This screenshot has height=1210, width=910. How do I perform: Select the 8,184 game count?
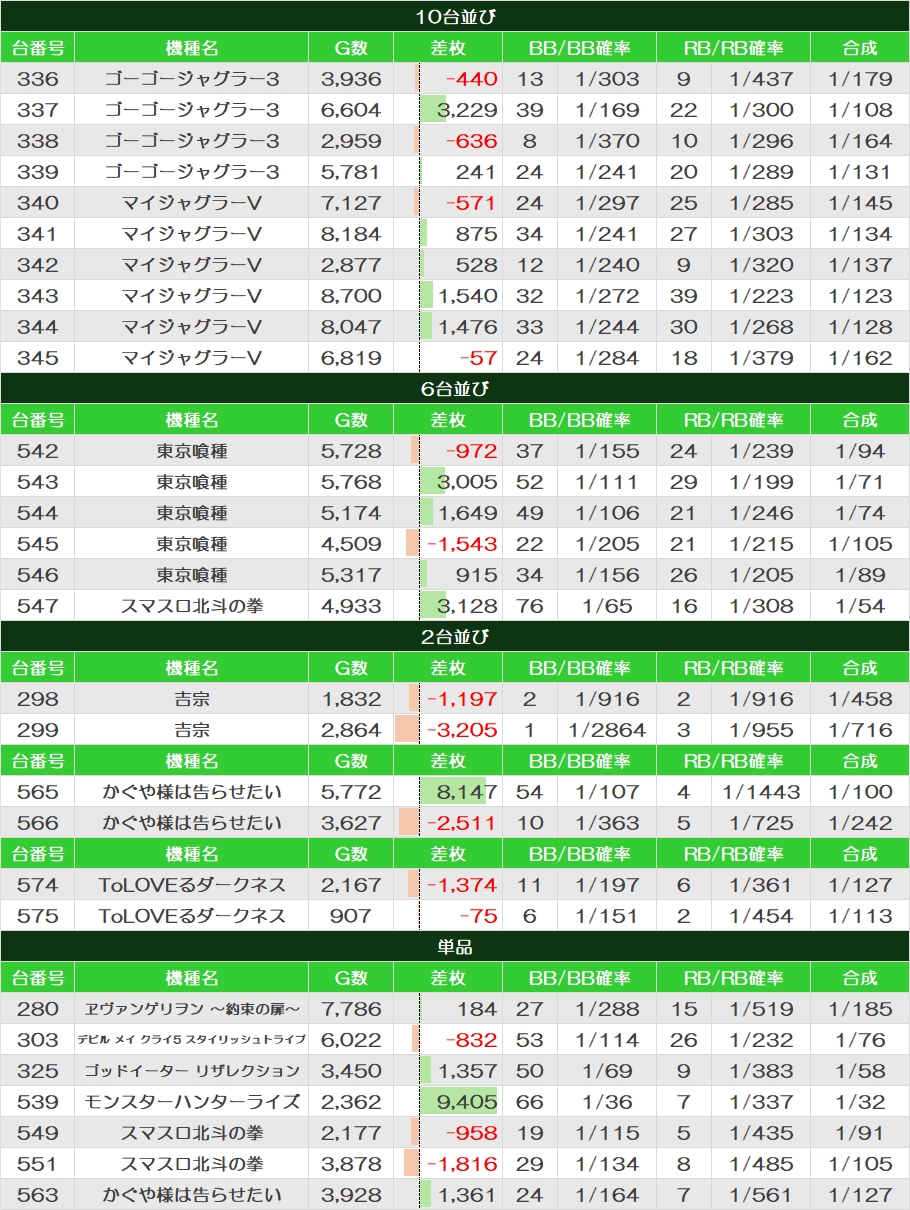click(351, 234)
